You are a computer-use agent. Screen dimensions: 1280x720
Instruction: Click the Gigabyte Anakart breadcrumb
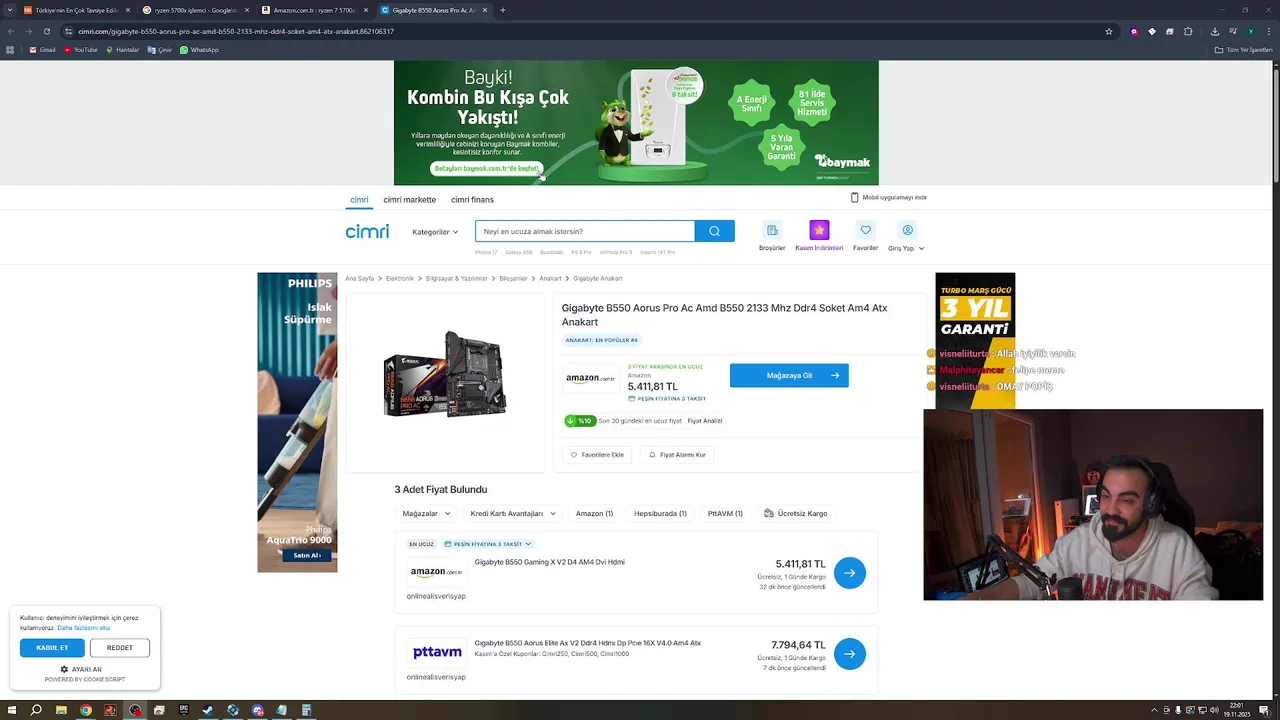tap(598, 278)
